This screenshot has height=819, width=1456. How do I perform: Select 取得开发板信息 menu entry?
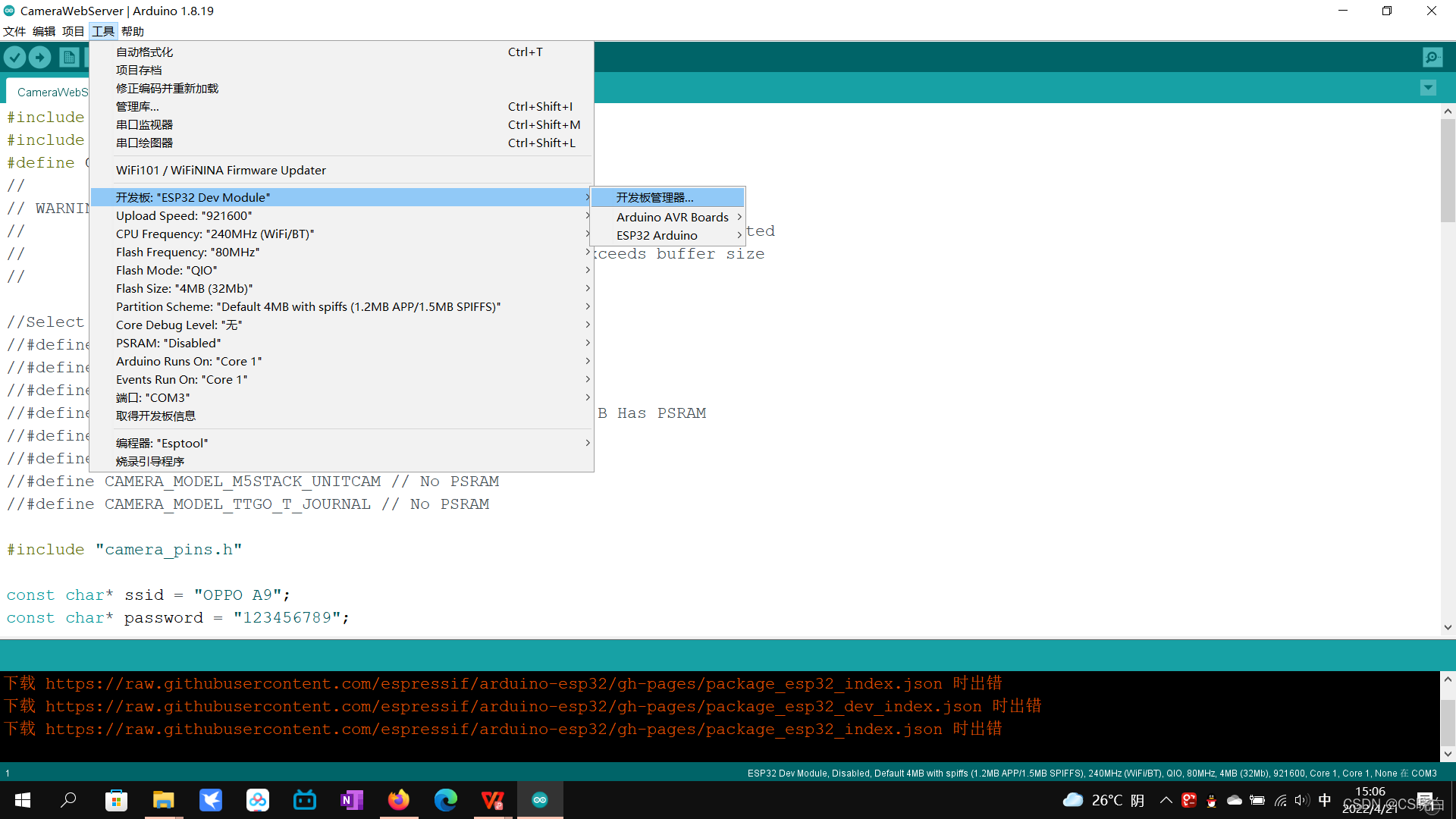coord(341,416)
